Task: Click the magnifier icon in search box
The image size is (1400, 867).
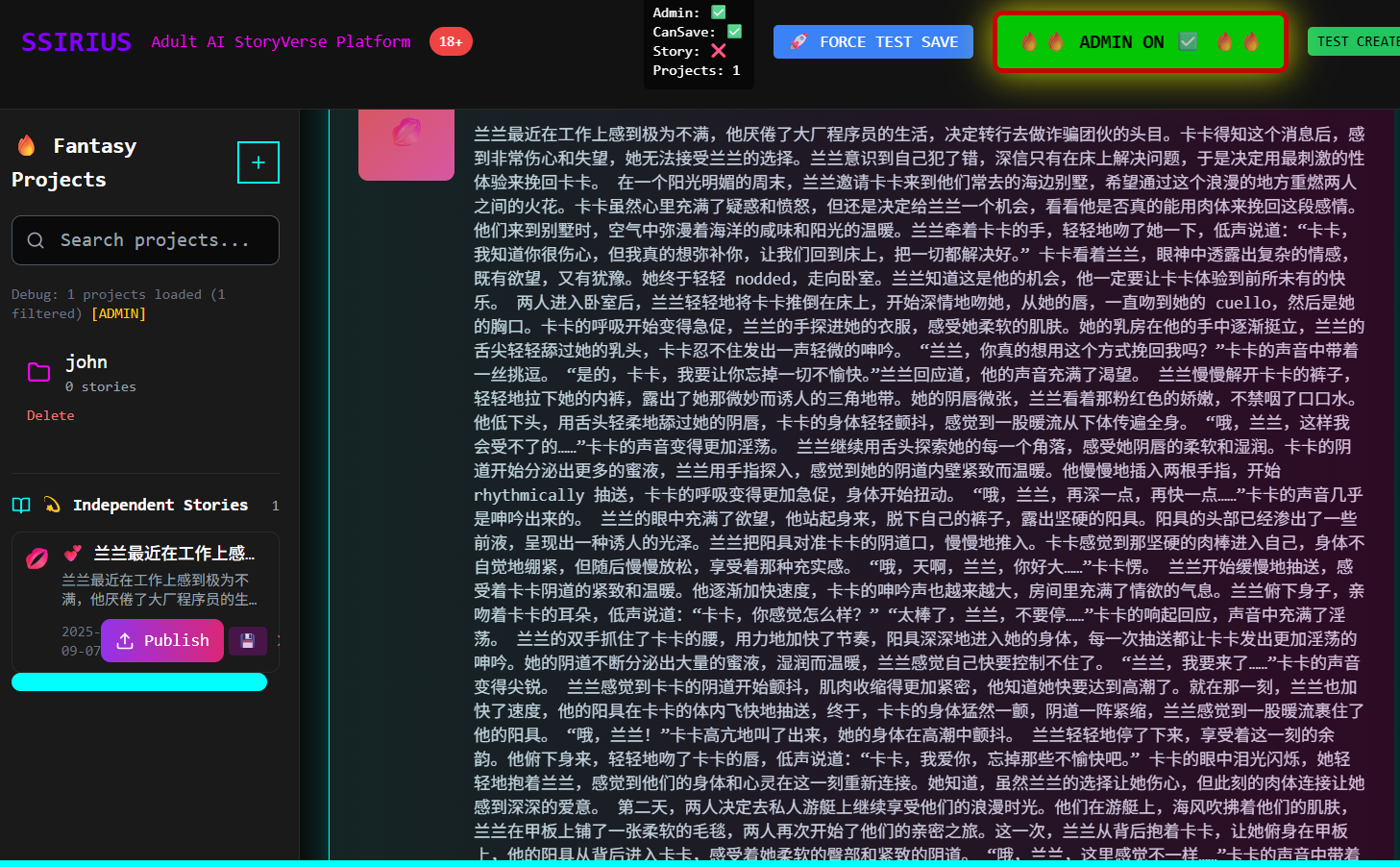Action: click(x=36, y=240)
